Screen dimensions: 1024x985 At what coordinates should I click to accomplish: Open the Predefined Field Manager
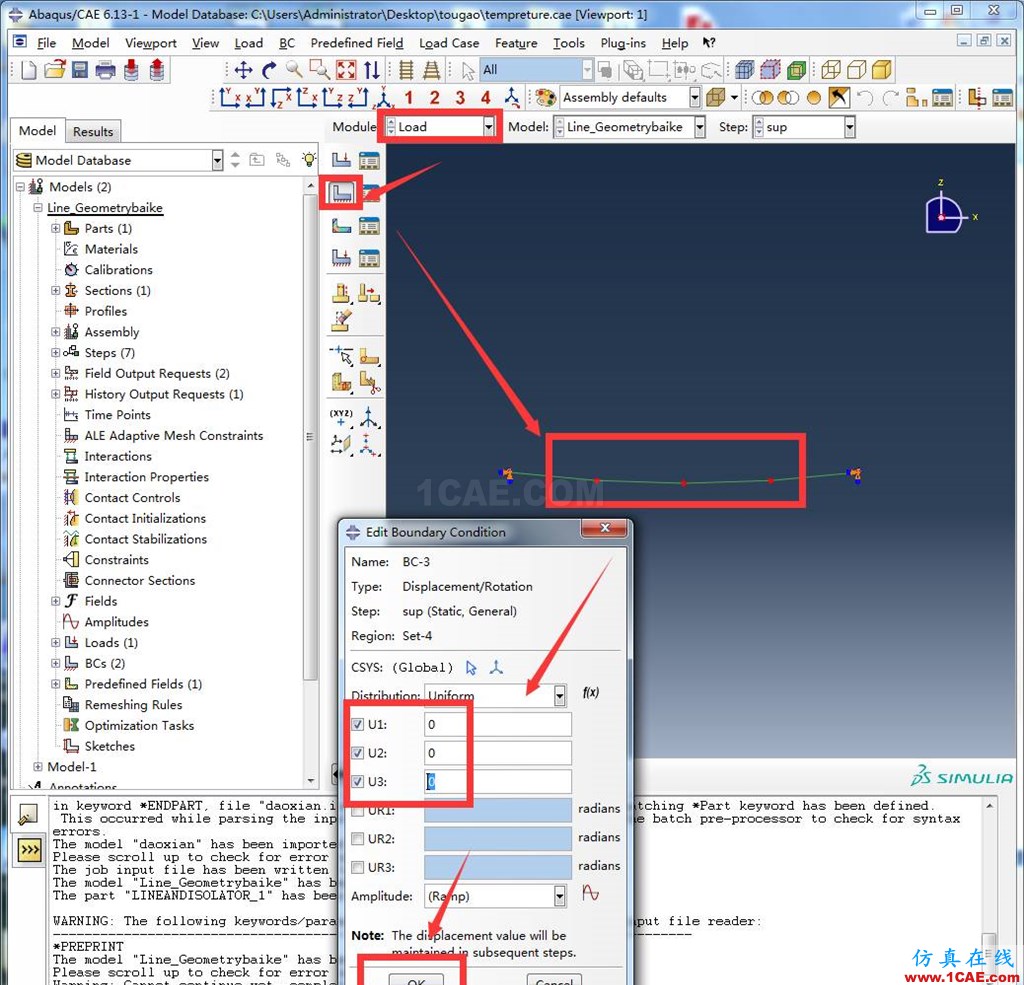pyautogui.click(x=369, y=226)
